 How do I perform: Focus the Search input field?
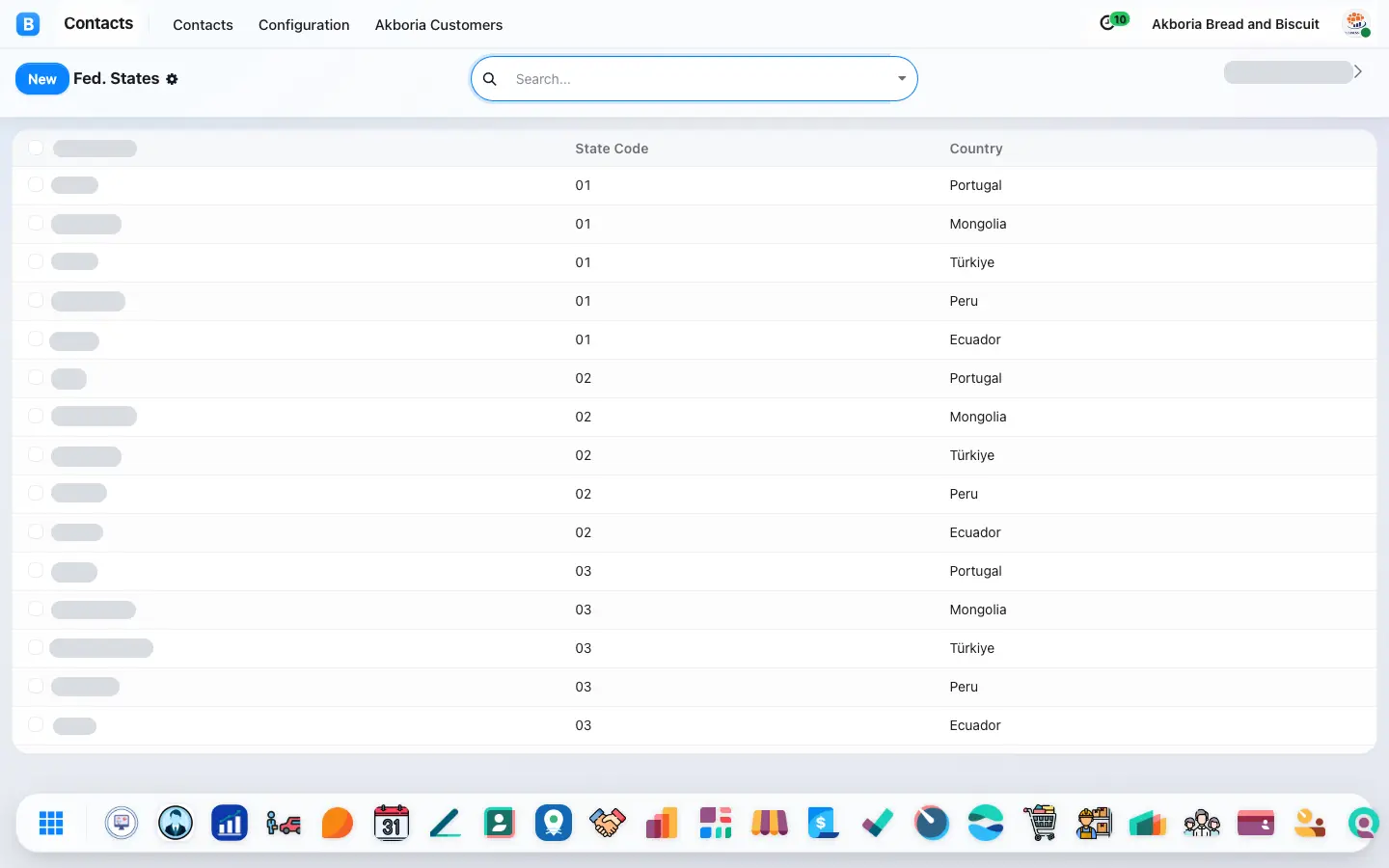[699, 79]
